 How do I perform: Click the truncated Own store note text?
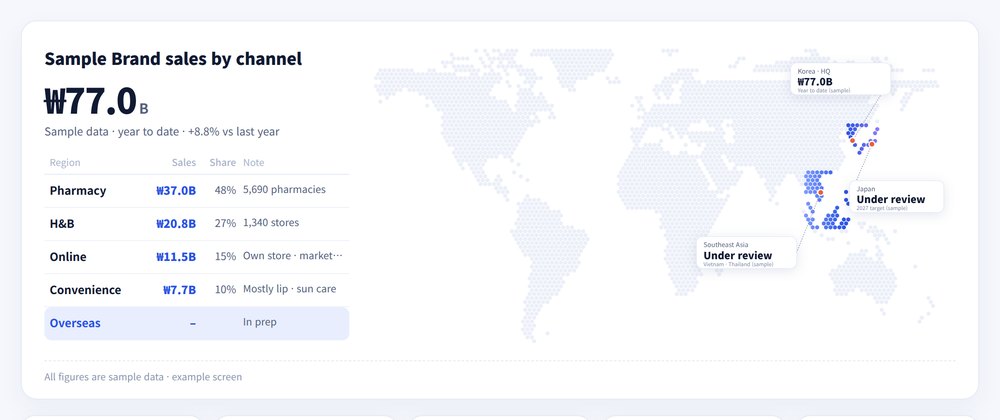293,256
